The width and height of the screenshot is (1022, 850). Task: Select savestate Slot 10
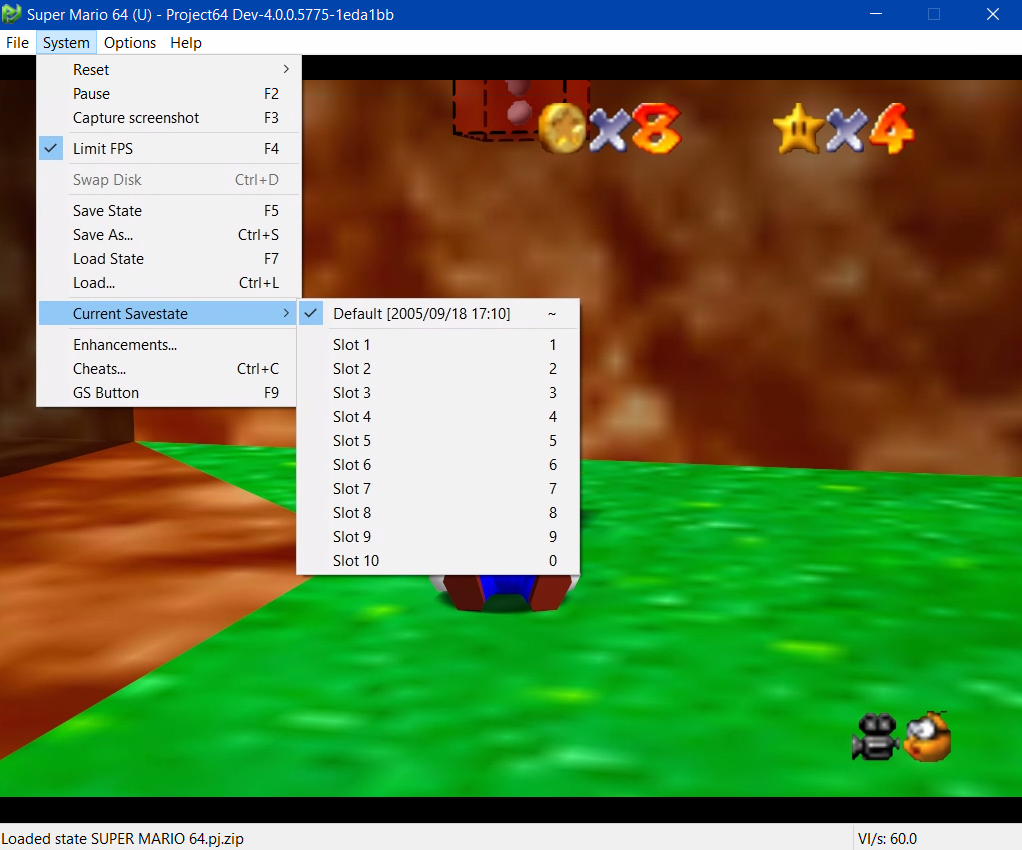point(438,561)
